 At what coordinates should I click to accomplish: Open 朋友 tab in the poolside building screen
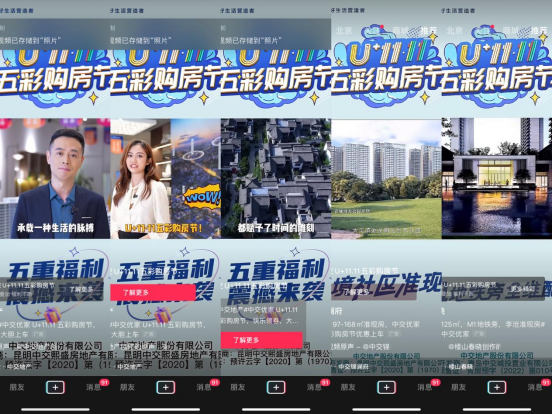pos(458,387)
